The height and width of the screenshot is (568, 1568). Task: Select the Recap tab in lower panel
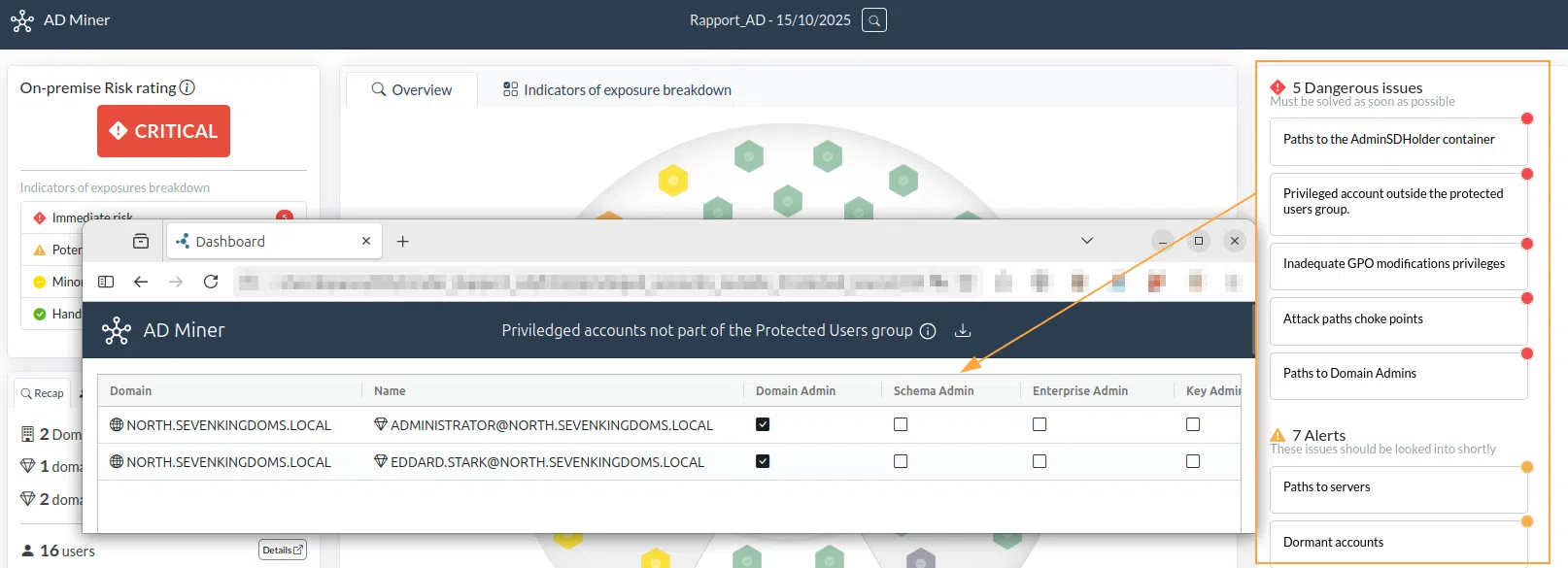click(43, 393)
